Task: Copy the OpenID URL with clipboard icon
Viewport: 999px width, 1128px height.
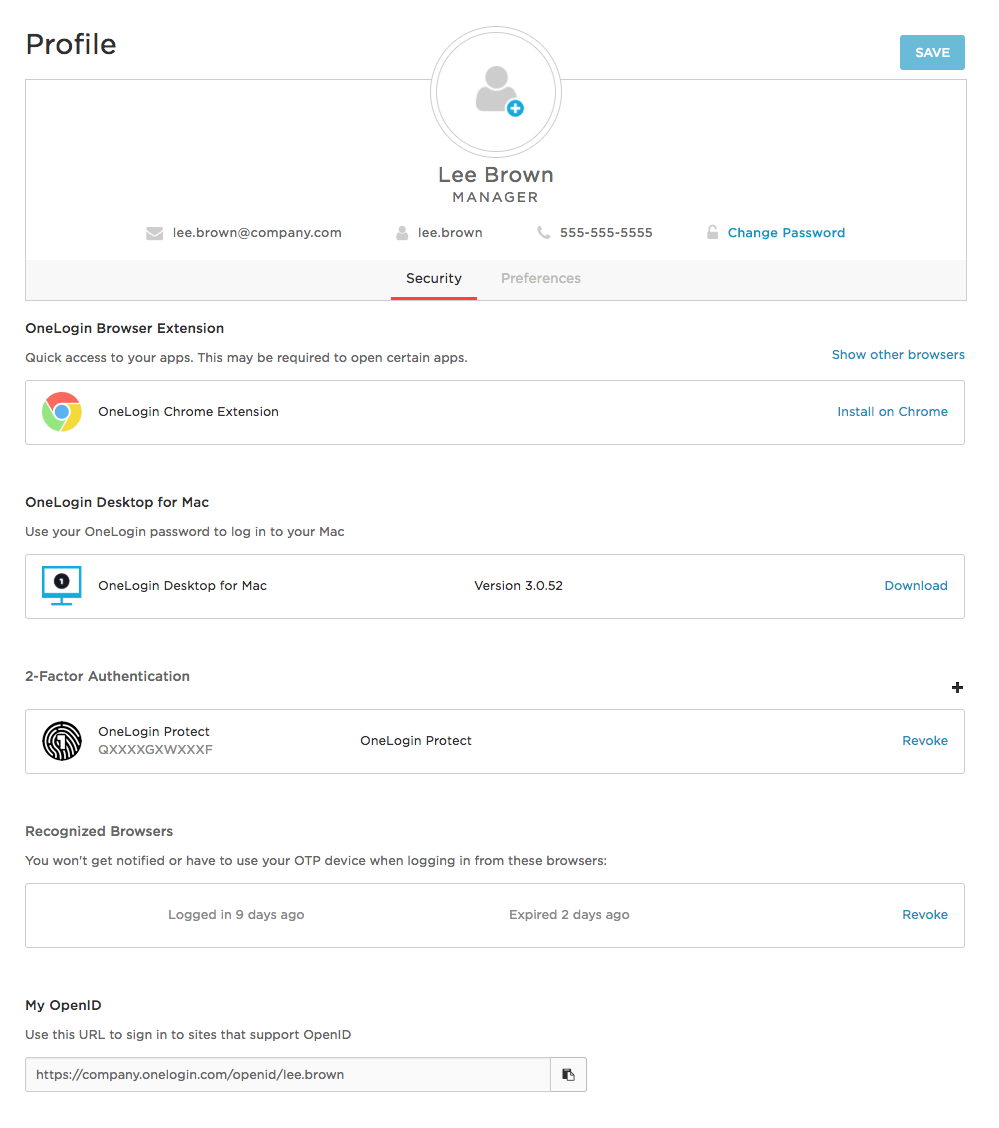Action: tap(568, 1074)
